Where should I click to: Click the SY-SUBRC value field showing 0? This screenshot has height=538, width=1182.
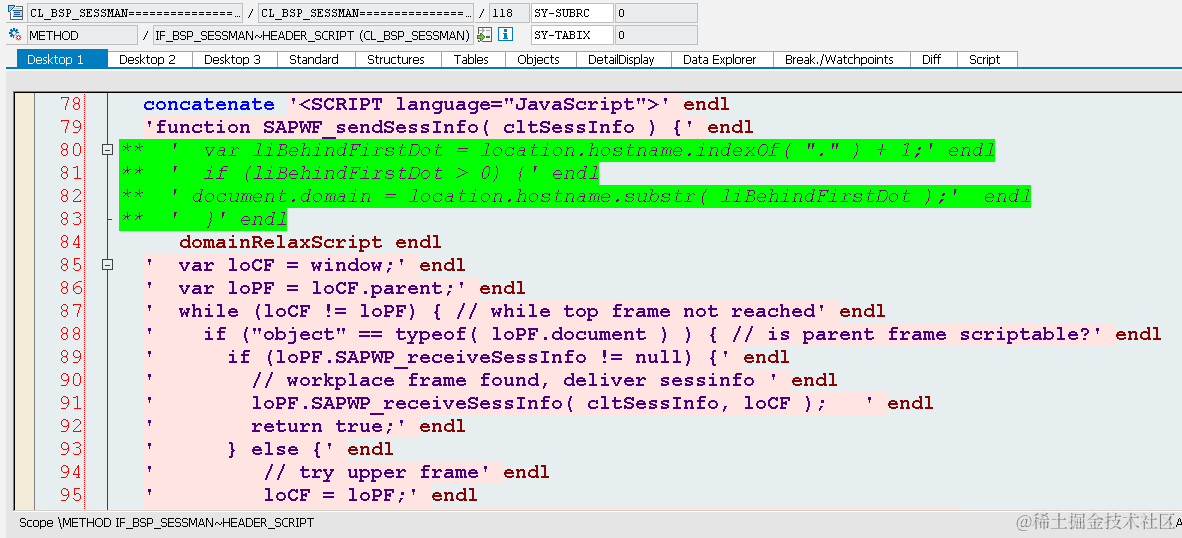(656, 13)
